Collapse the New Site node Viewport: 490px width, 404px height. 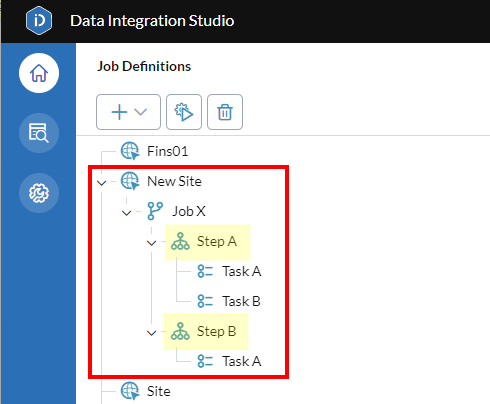point(102,183)
